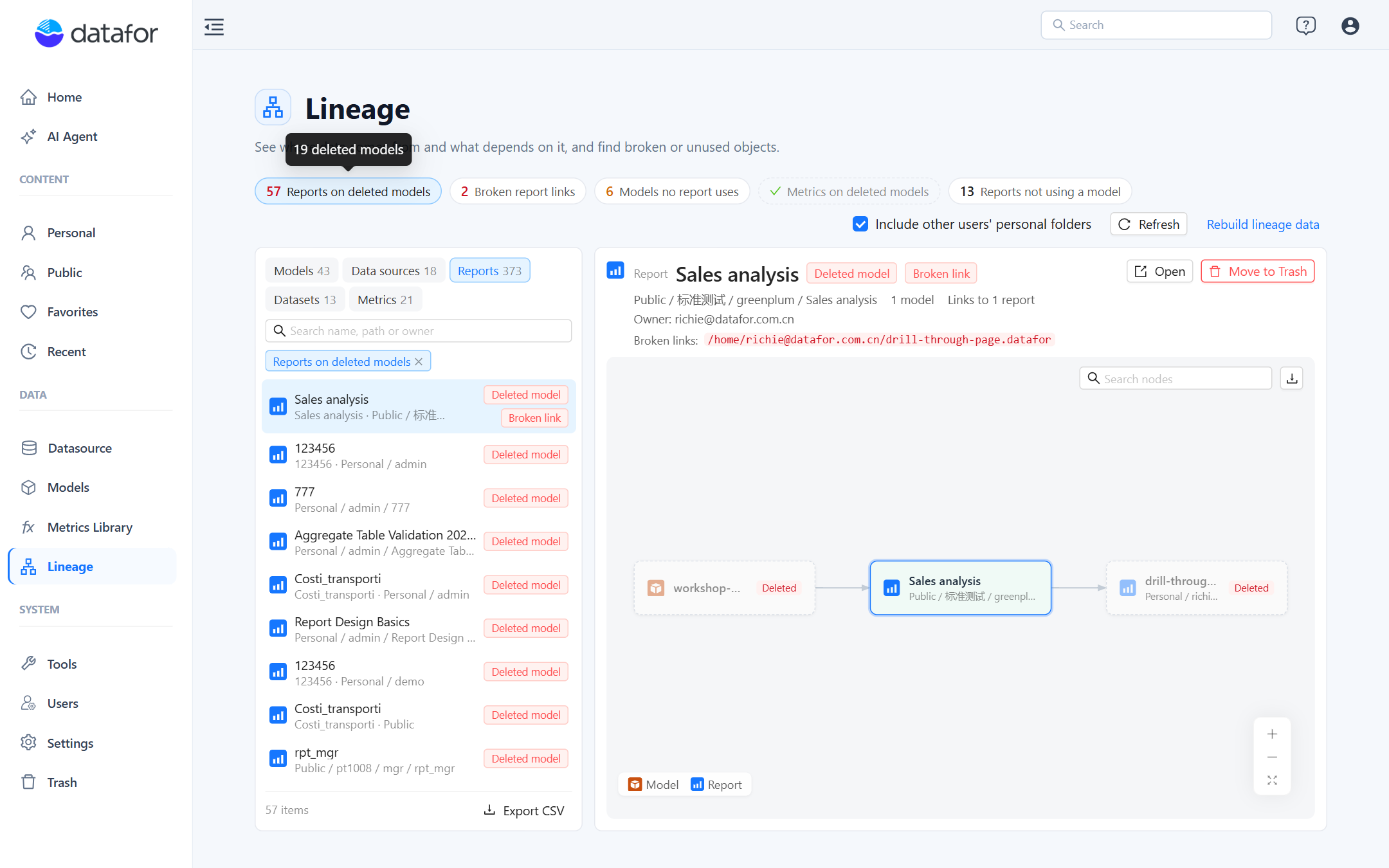Select Report Design Basics row
1389x868 pixels.
pos(418,629)
